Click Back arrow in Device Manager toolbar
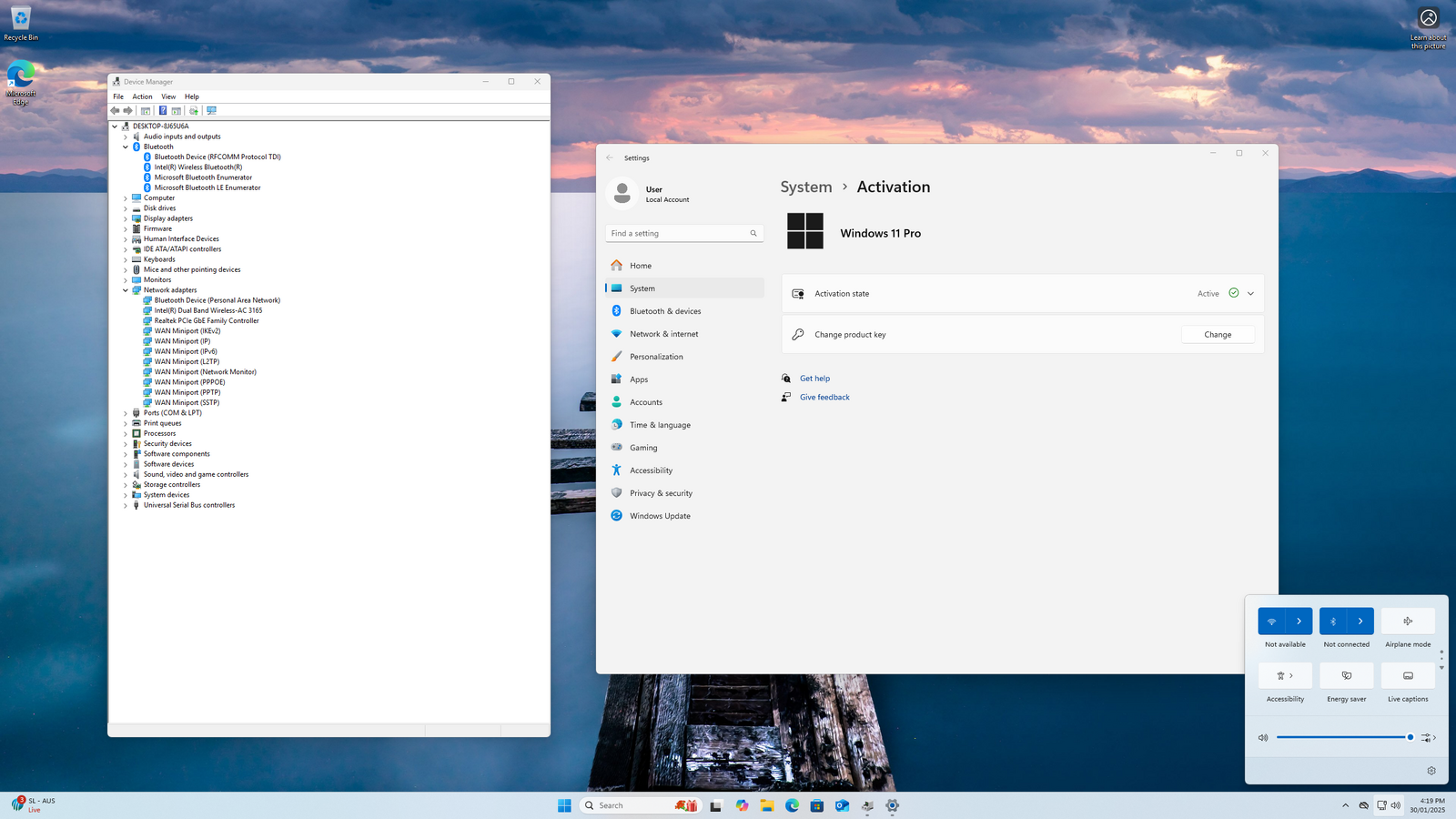 (x=115, y=110)
